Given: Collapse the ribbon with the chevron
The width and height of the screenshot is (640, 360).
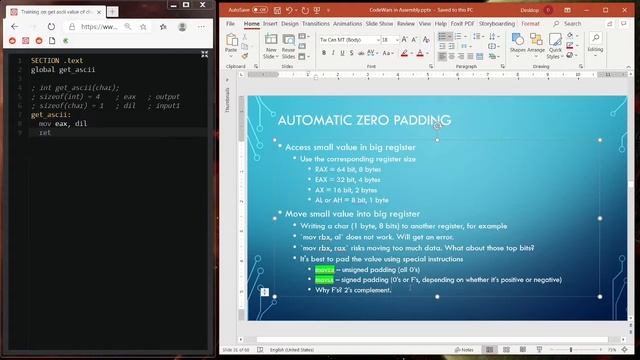Looking at the screenshot, I should [629, 67].
